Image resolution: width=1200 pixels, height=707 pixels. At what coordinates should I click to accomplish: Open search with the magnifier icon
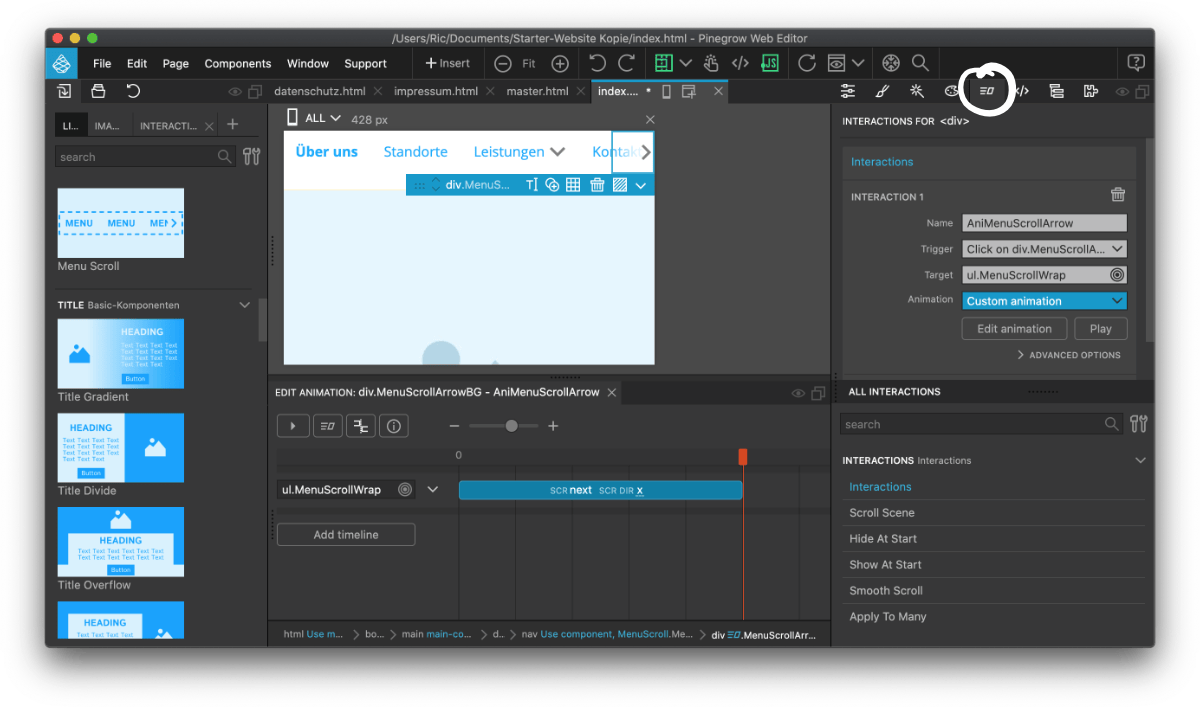click(x=920, y=63)
